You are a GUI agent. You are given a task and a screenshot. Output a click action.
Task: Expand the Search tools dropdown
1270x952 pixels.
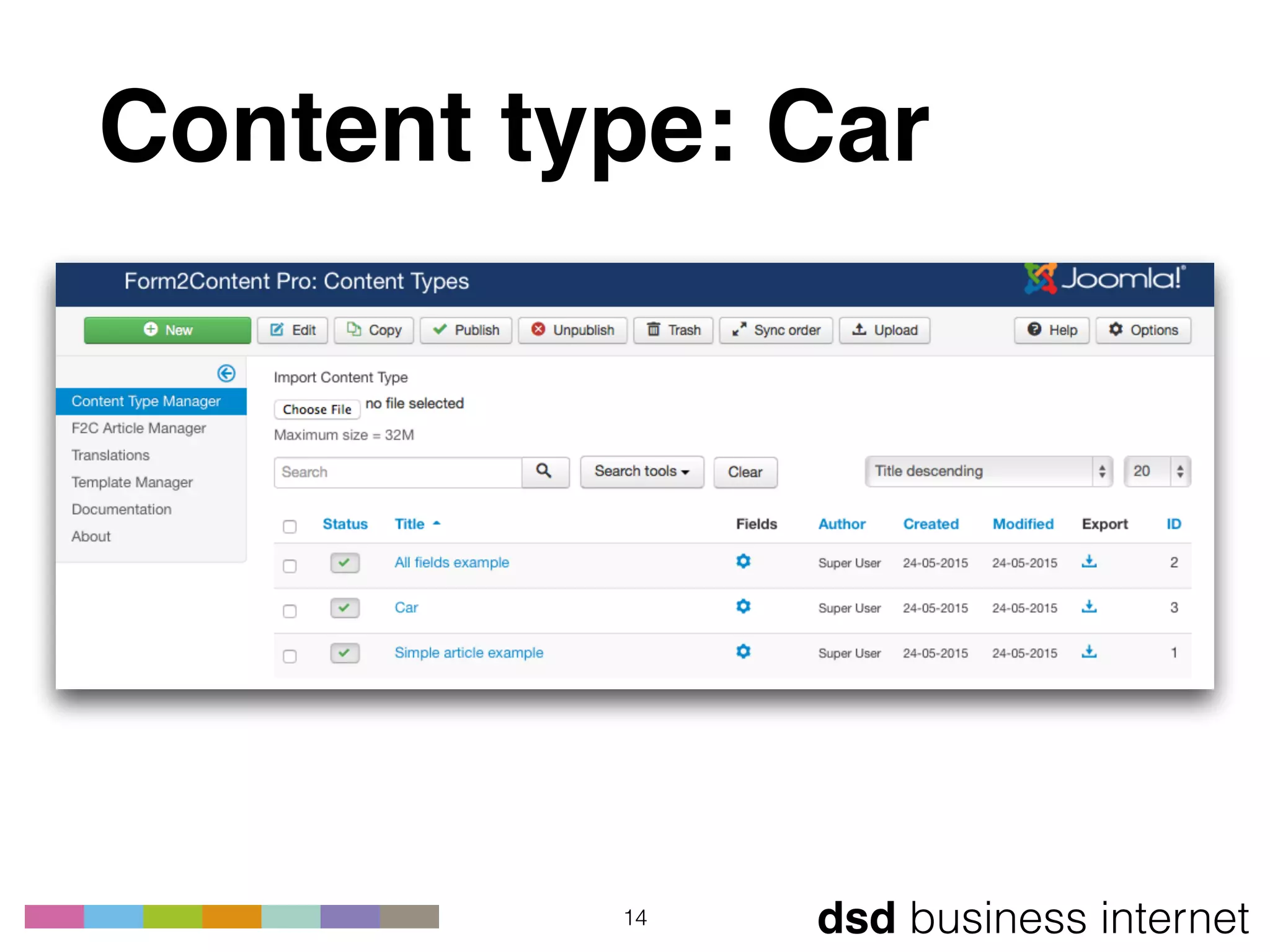[642, 472]
